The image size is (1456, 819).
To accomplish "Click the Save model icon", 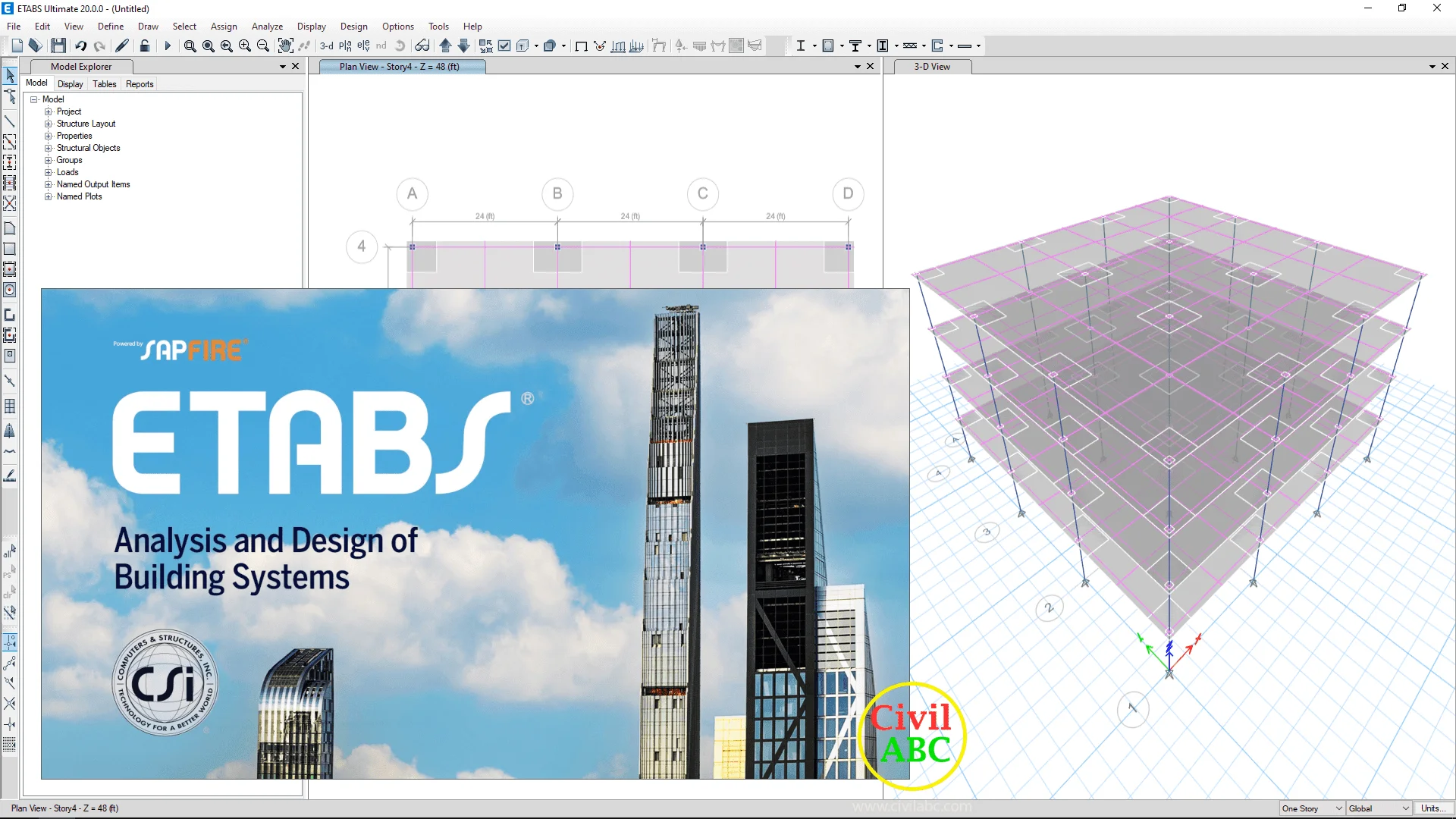I will point(58,45).
